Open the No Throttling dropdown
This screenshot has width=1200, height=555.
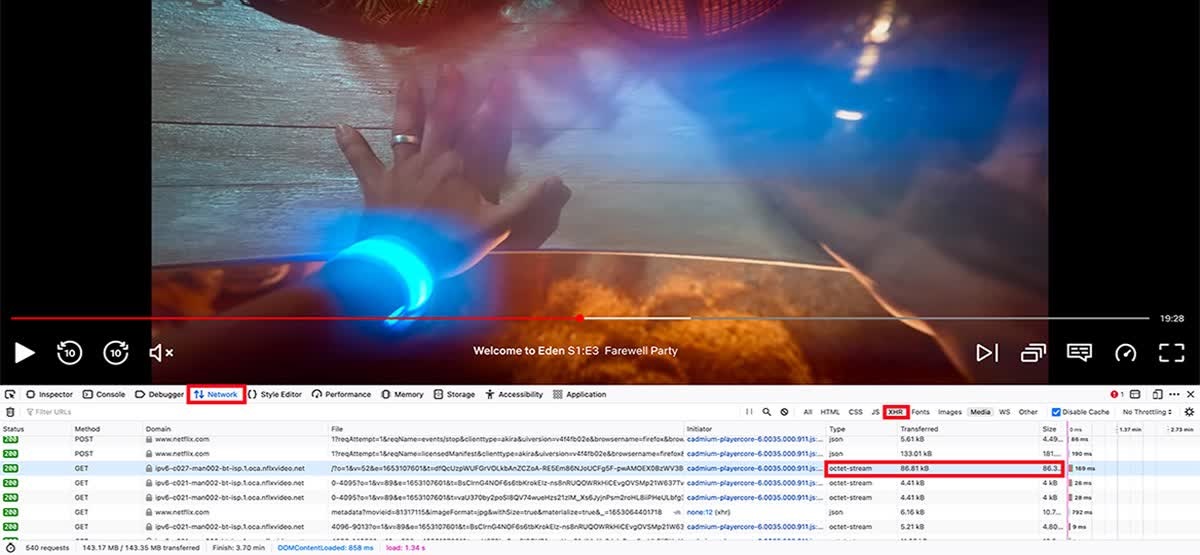coord(1147,412)
